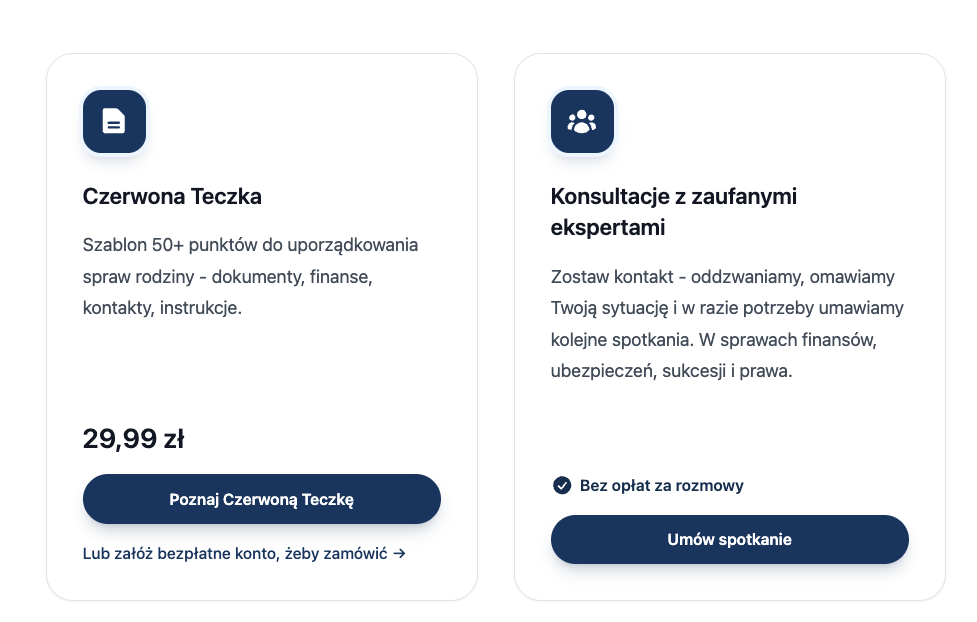
Task: Click the word ekspertami in the heading
Action: [608, 227]
